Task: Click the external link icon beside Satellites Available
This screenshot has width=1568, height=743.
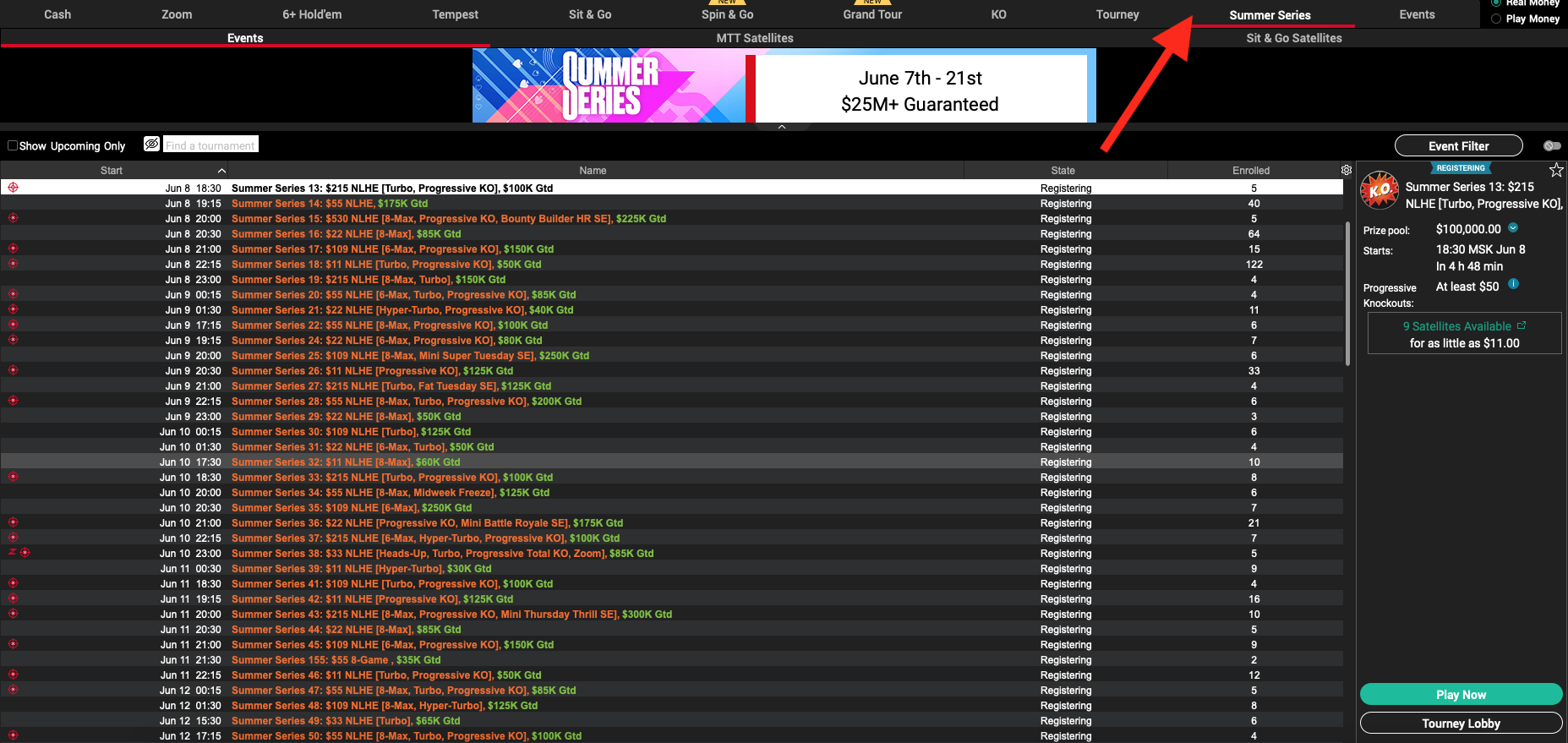Action: 1522,325
